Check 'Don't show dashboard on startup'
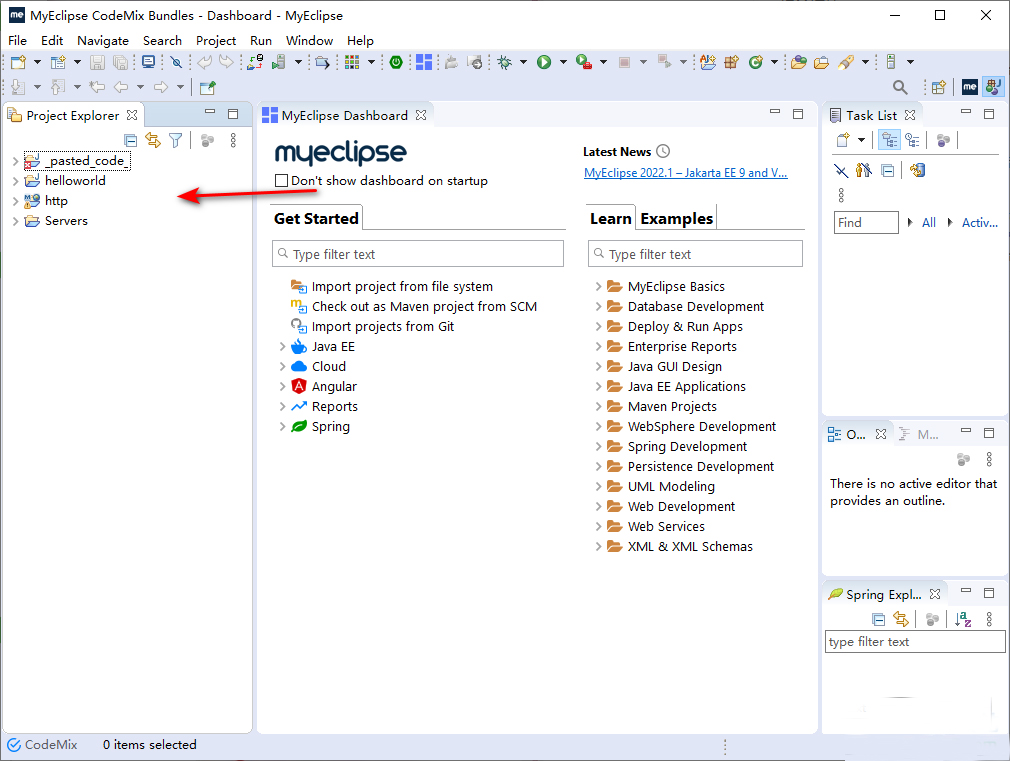Screen dimensions: 1010x761 pos(281,181)
